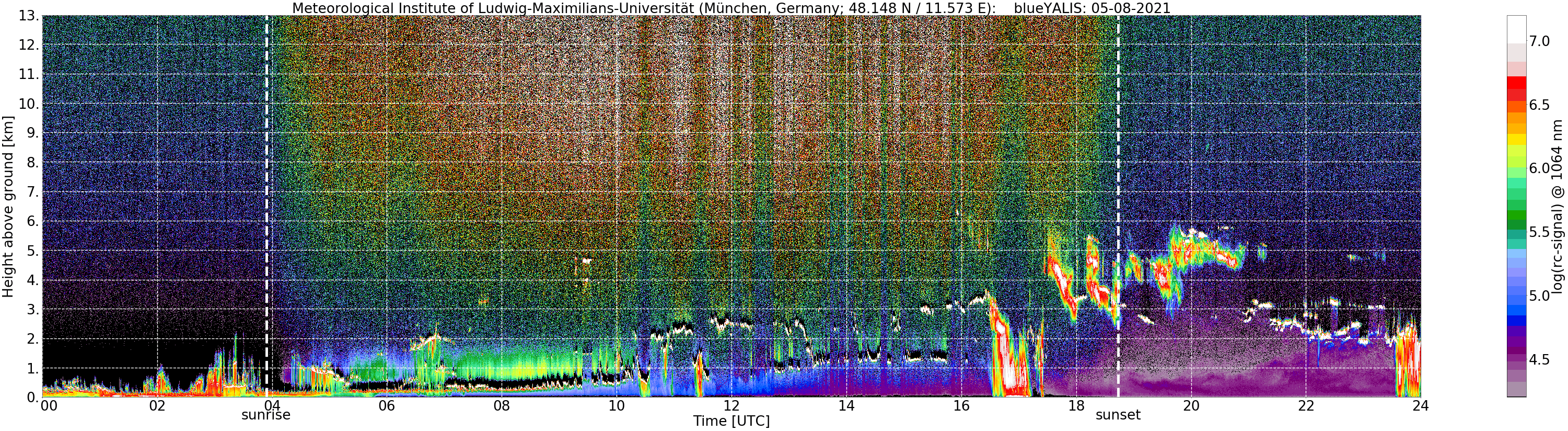Click the height axis tick label 7.

pyautogui.click(x=33, y=192)
